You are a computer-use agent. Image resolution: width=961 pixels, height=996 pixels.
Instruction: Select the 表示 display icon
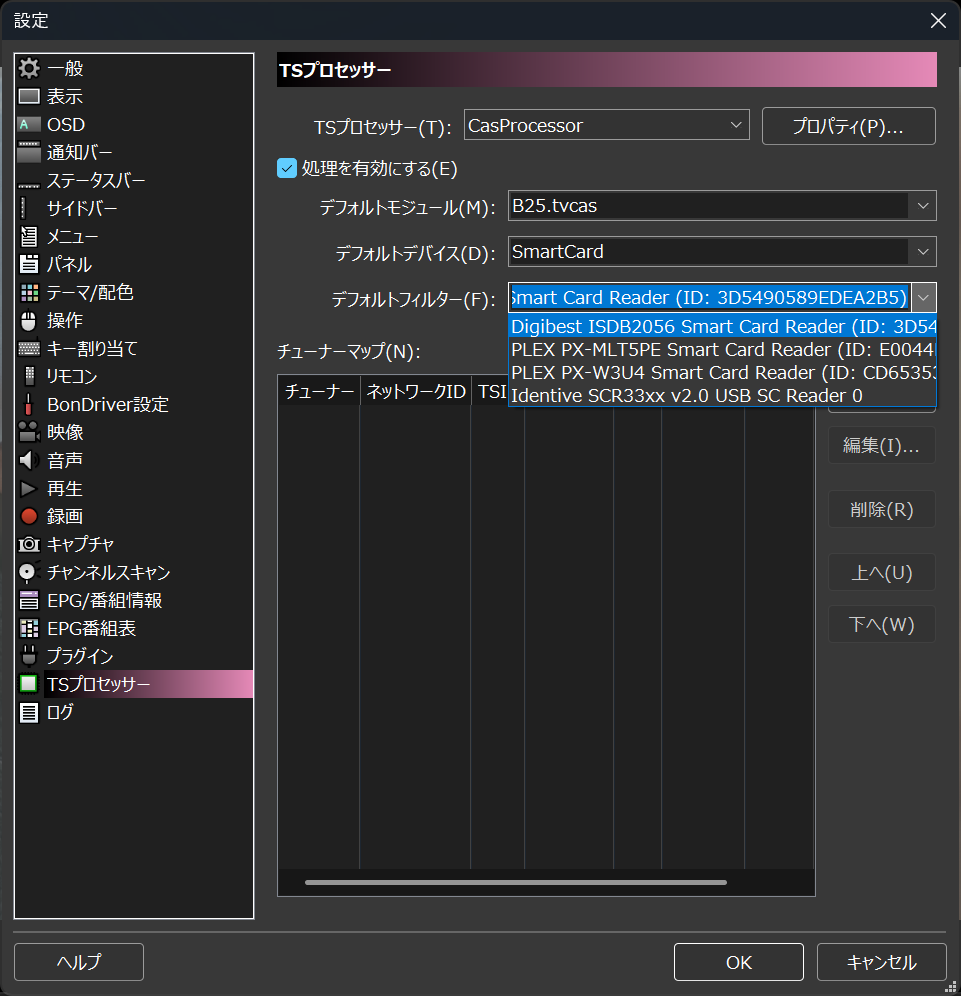tap(29, 96)
